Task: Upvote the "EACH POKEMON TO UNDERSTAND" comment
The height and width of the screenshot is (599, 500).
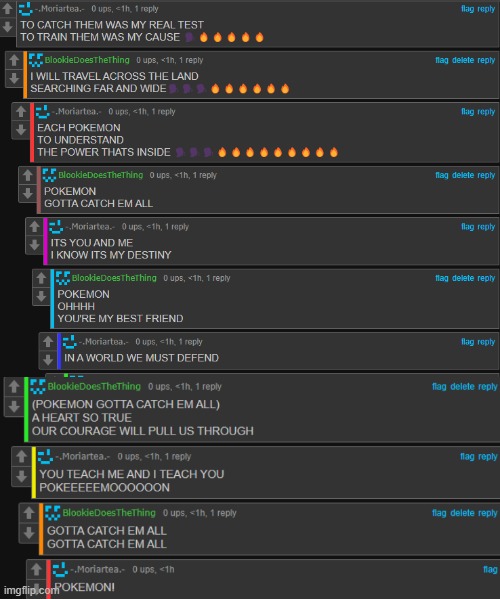Action: click(21, 112)
